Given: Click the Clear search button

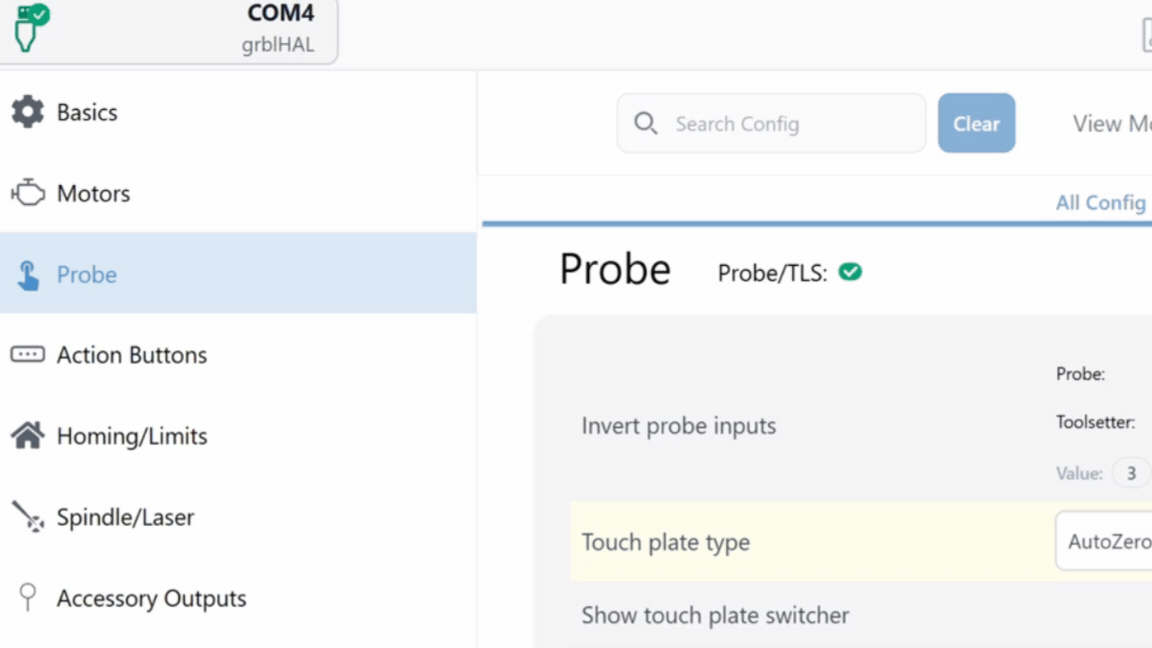Looking at the screenshot, I should 976,123.
